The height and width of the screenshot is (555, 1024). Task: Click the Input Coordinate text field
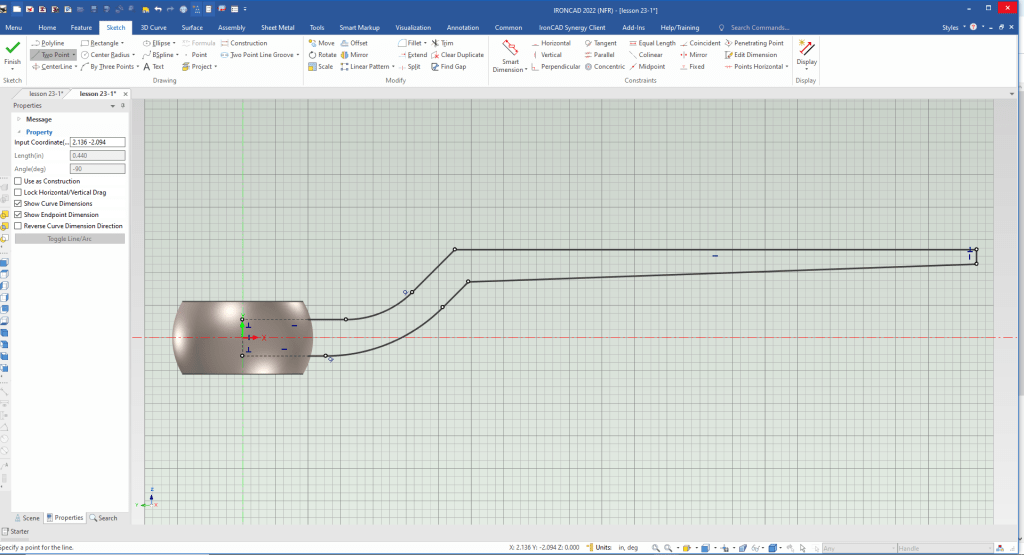[x=97, y=143]
